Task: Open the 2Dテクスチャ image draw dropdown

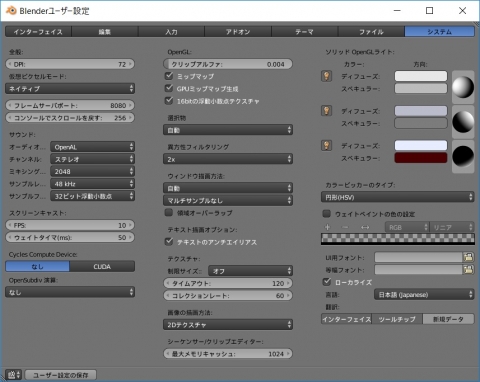Action: point(228,324)
